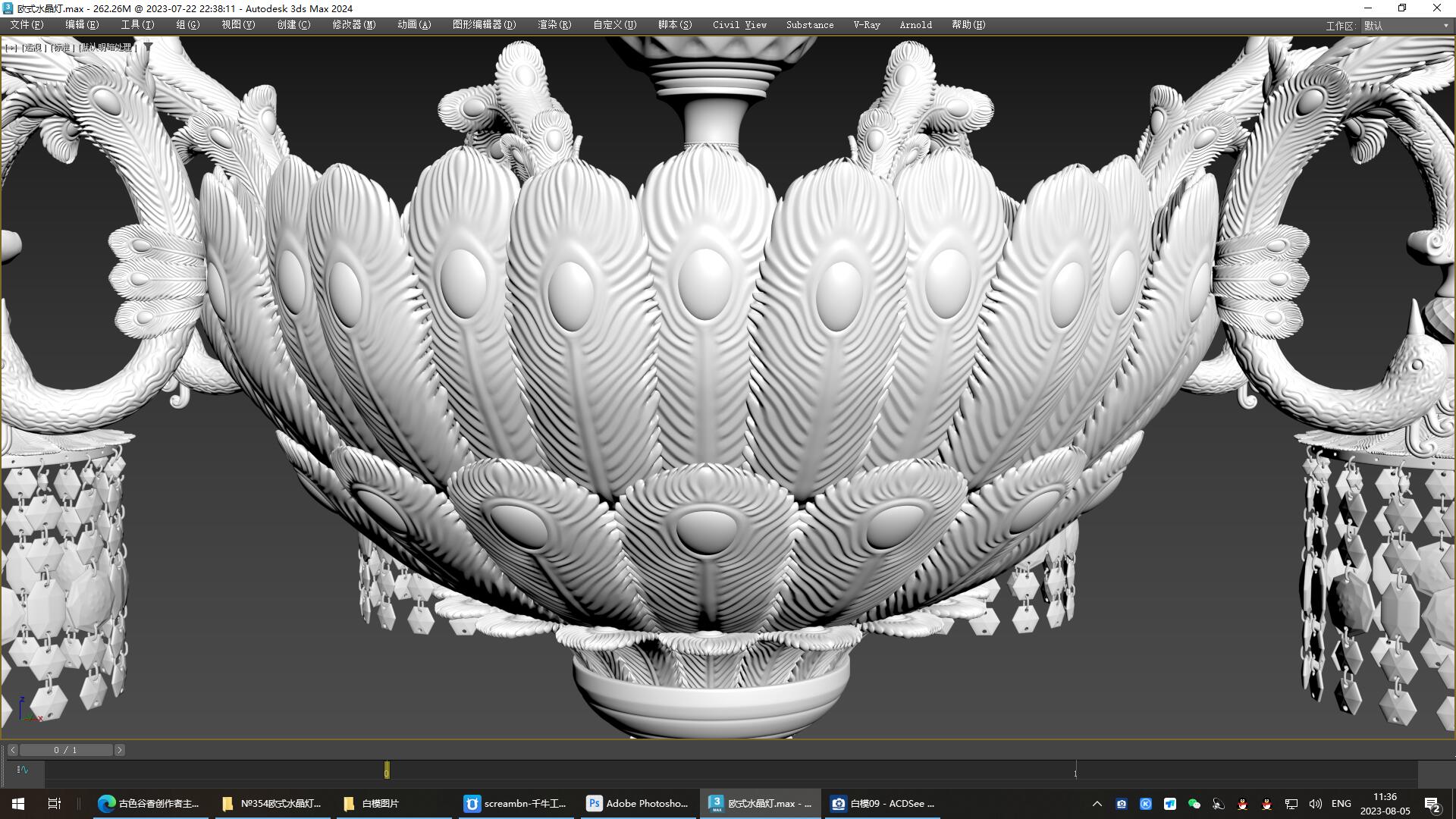Click the next frame arrow button
The image size is (1456, 819).
click(119, 749)
